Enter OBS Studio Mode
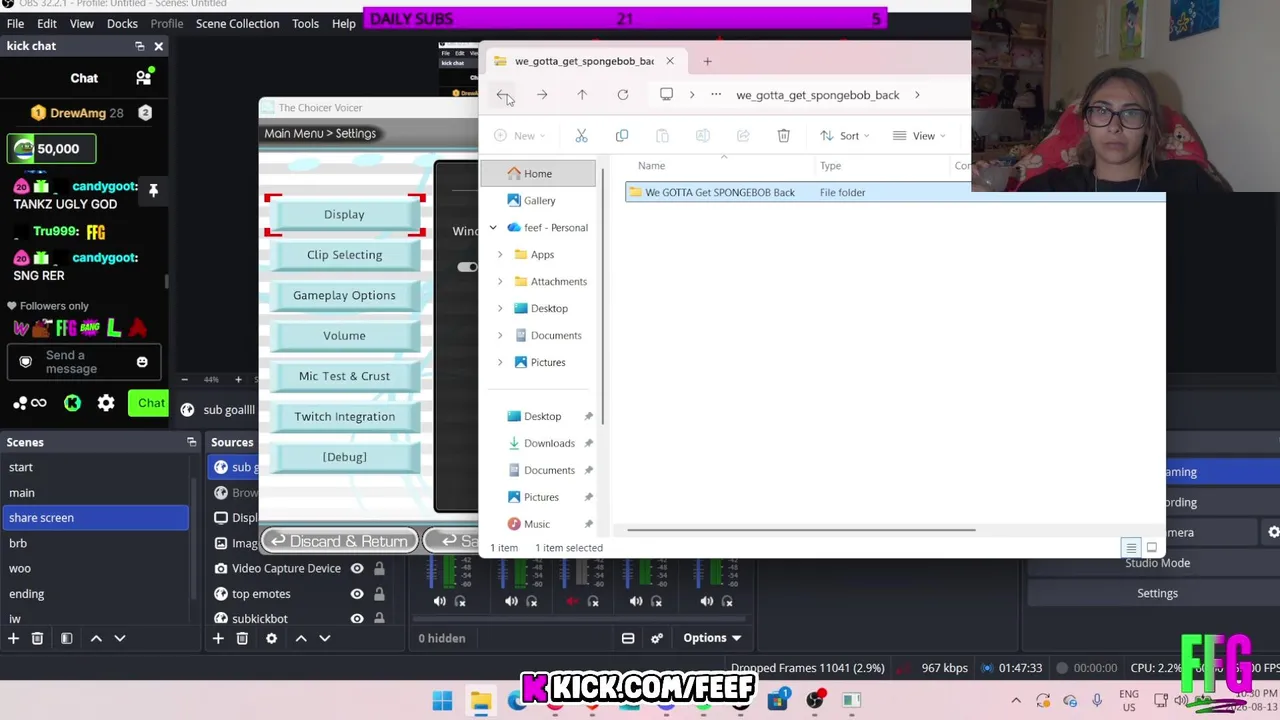This screenshot has width=1280, height=720. pos(1157,563)
